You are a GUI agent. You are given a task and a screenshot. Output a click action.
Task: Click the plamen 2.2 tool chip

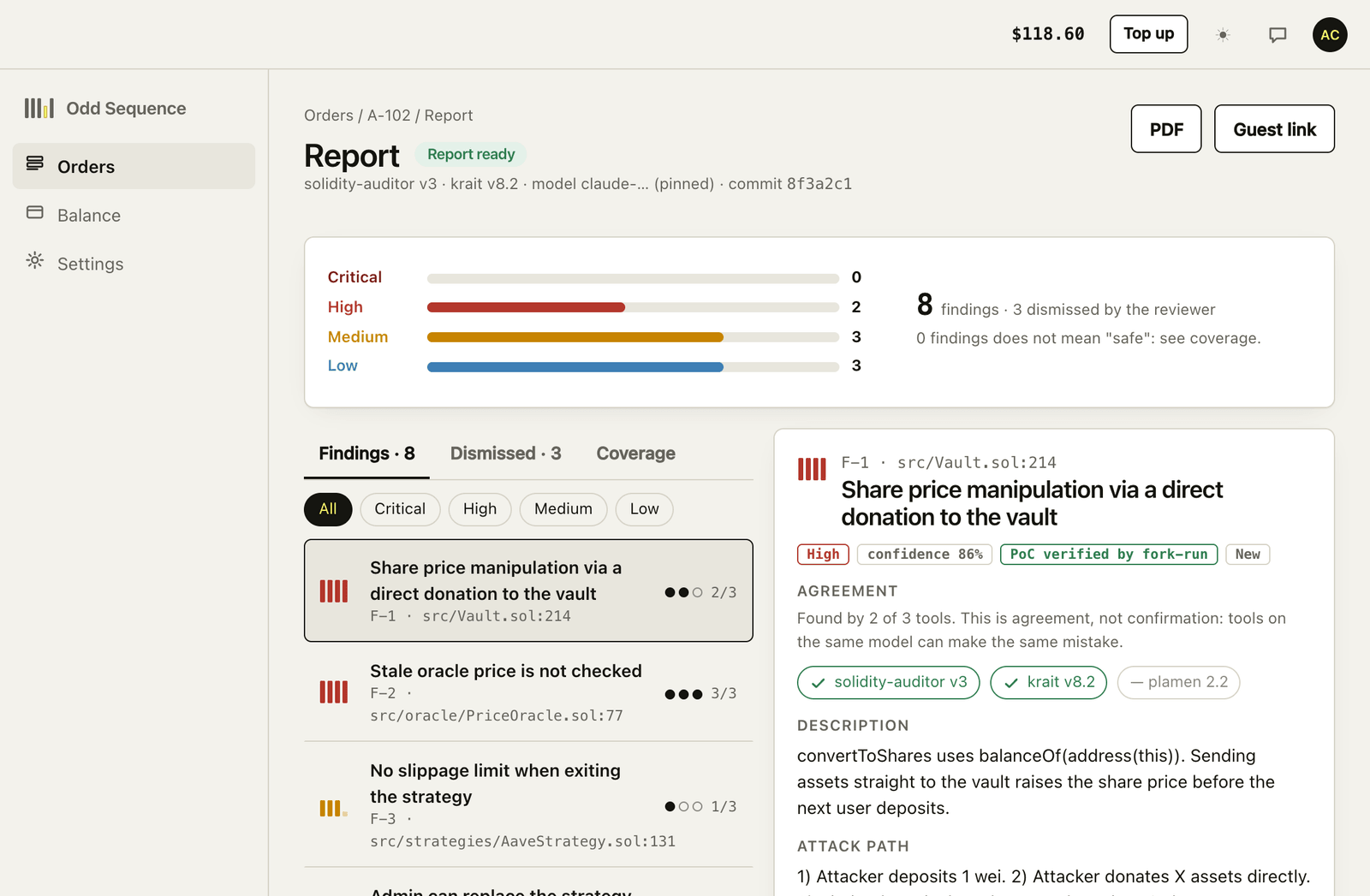(x=1178, y=683)
